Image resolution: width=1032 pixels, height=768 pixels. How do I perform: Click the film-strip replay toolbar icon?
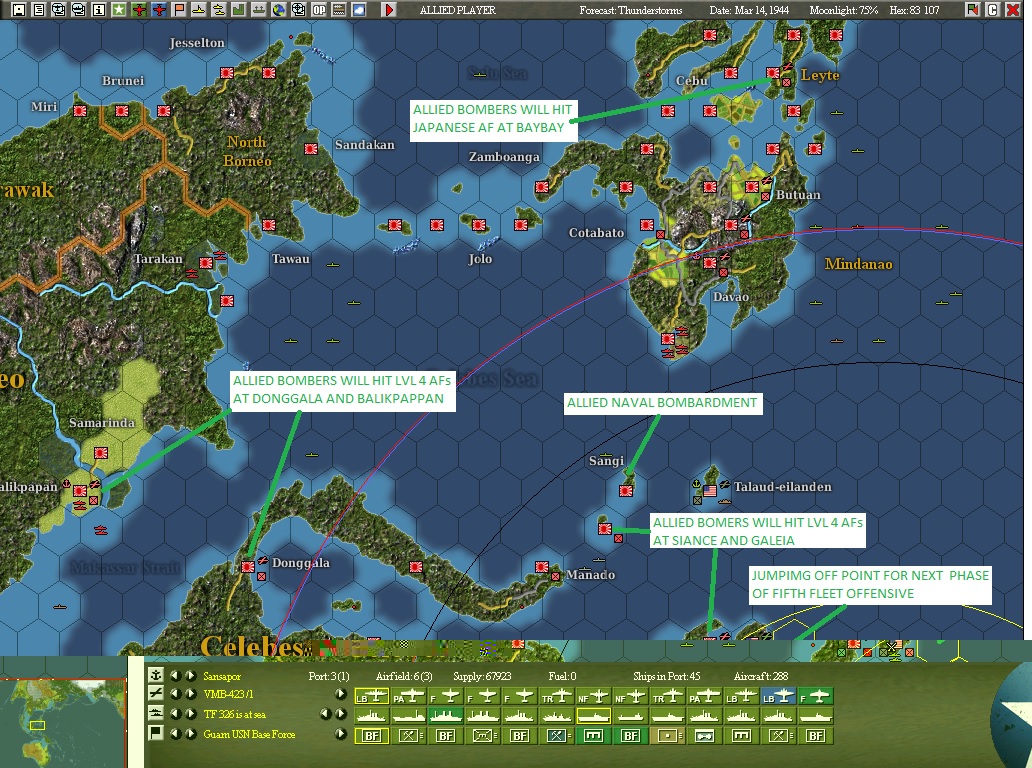pos(338,9)
